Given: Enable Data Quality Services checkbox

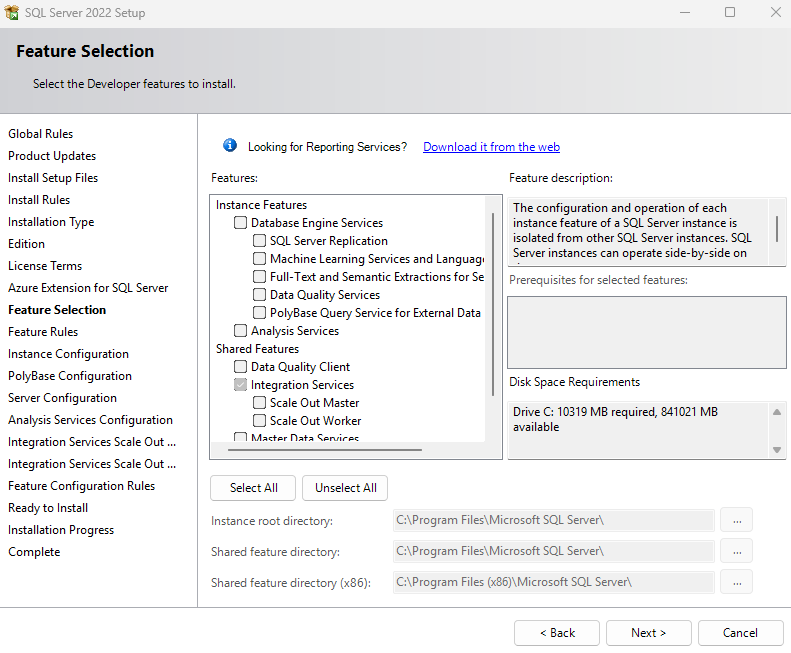Looking at the screenshot, I should pyautogui.click(x=259, y=295).
